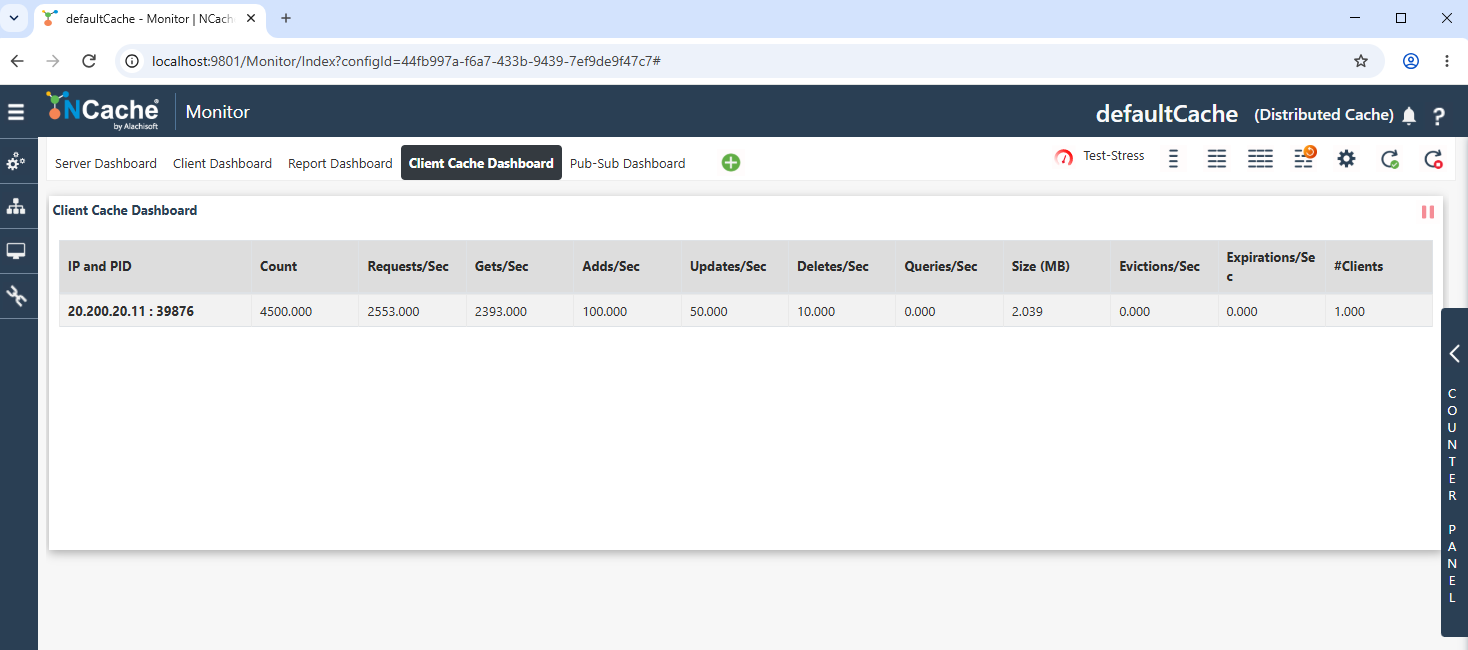Open the cluster topology sidebar icon
Image resolution: width=1468 pixels, height=650 pixels.
[x=16, y=206]
